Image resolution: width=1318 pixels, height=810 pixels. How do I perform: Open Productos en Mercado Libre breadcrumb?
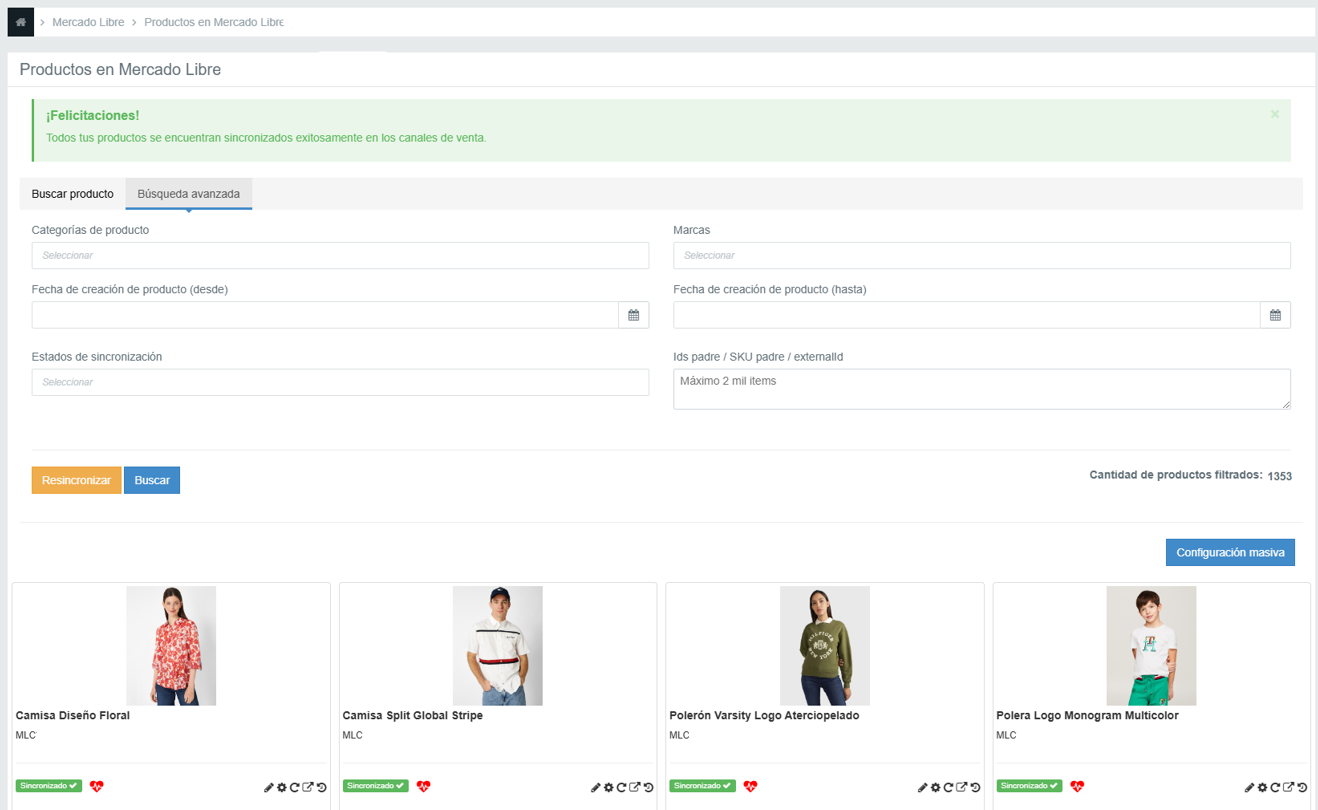pyautogui.click(x=214, y=22)
